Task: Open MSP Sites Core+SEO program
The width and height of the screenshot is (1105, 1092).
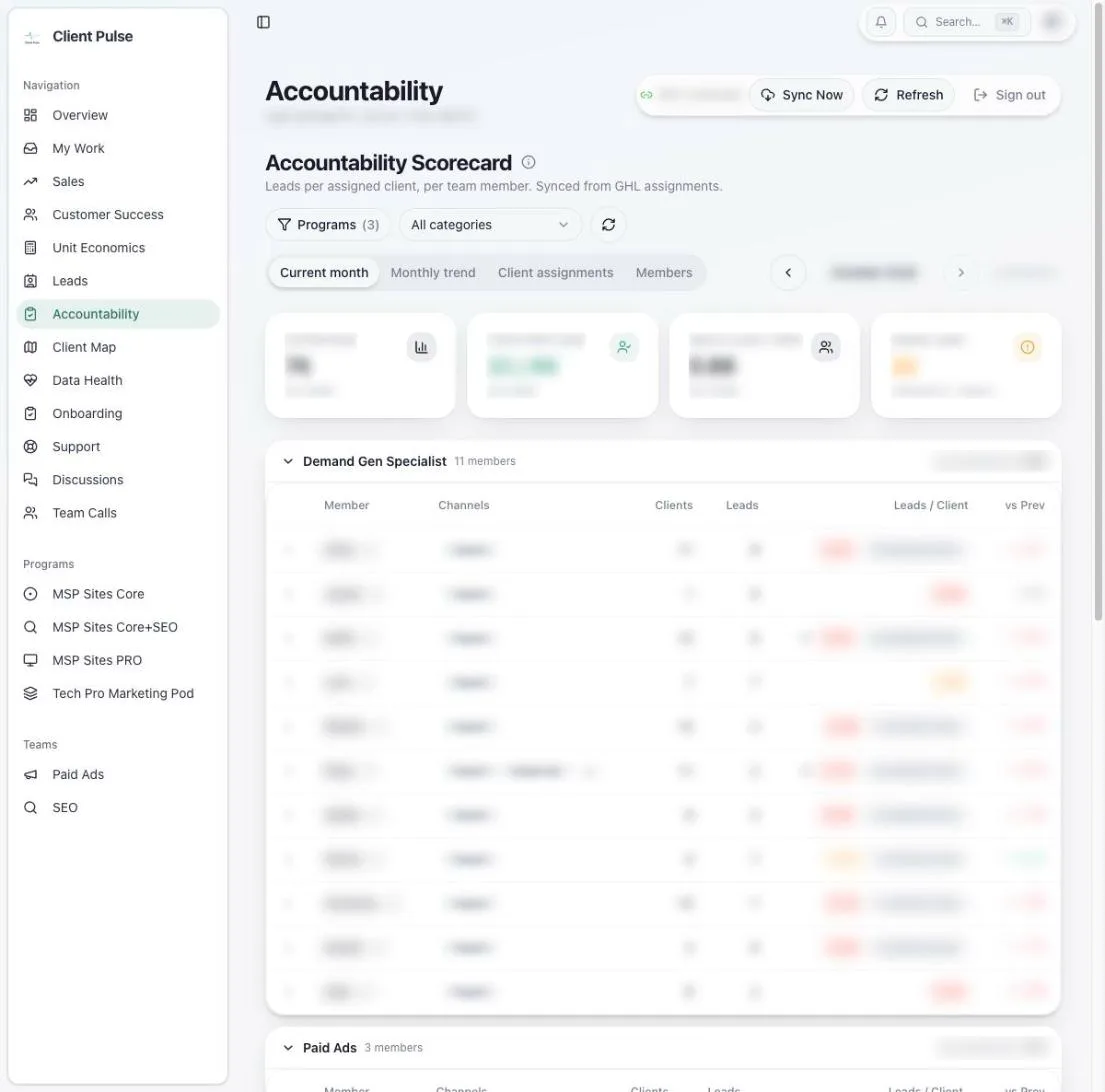Action: 118,627
